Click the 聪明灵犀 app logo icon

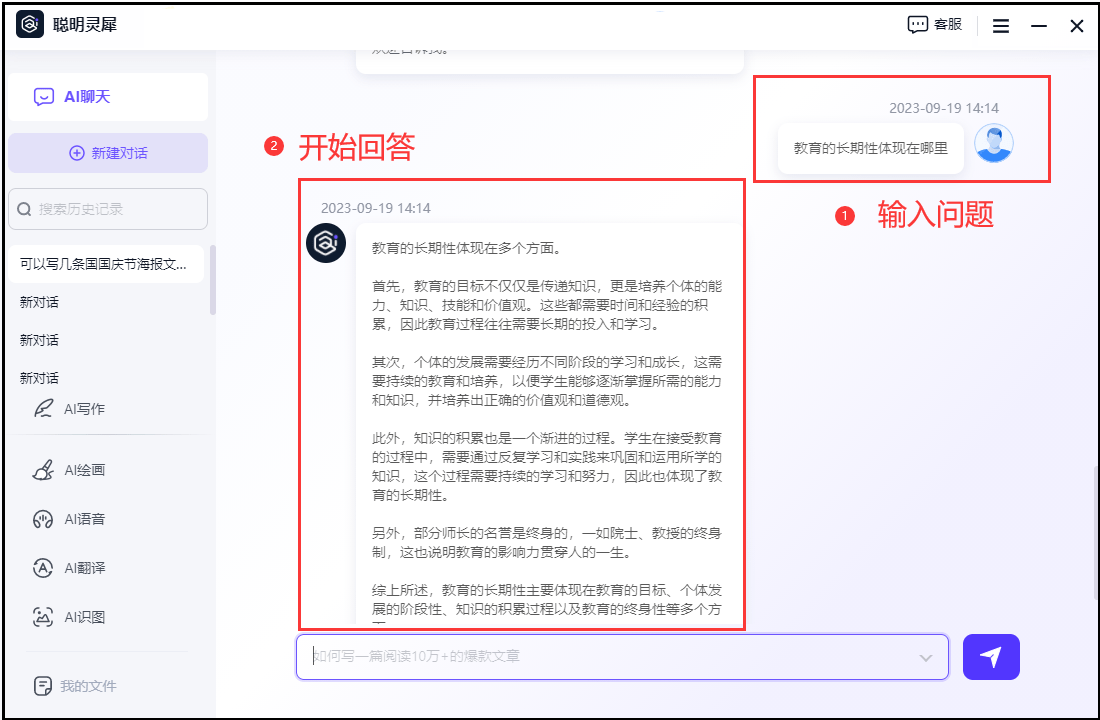coord(30,25)
